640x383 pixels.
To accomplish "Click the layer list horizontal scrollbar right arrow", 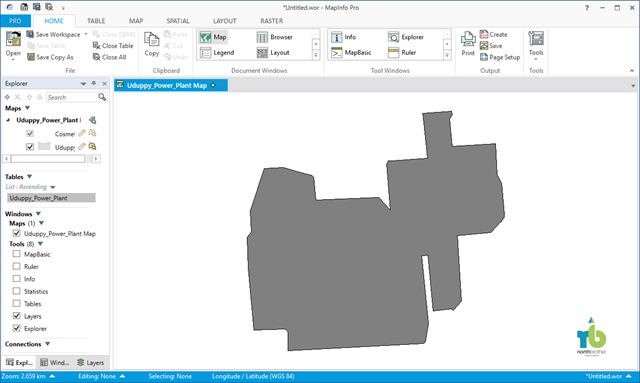I will (96, 158).
